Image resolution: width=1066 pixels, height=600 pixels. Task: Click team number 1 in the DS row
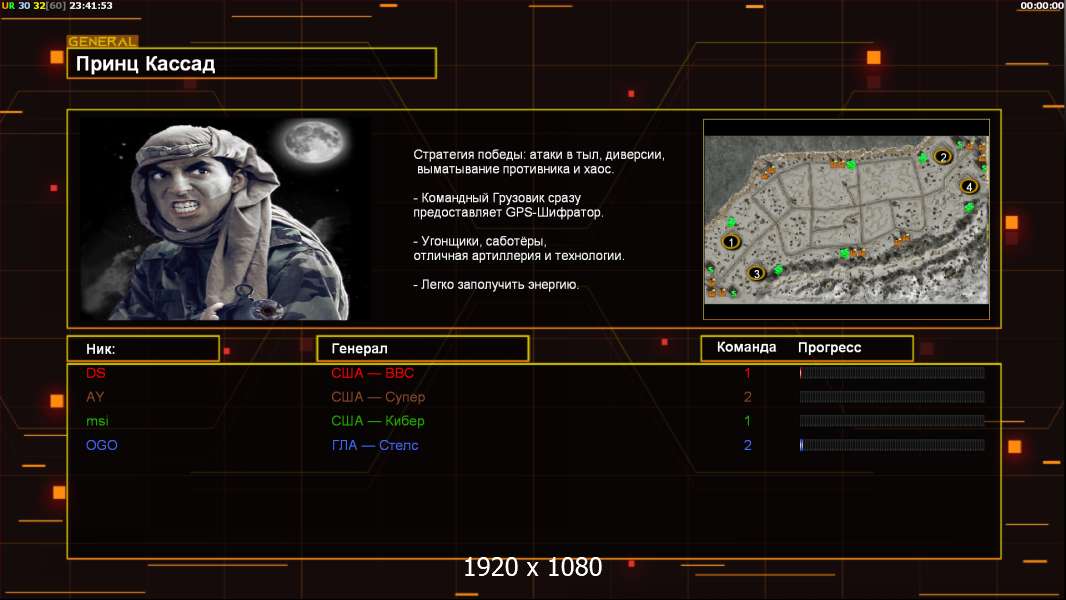pos(748,373)
